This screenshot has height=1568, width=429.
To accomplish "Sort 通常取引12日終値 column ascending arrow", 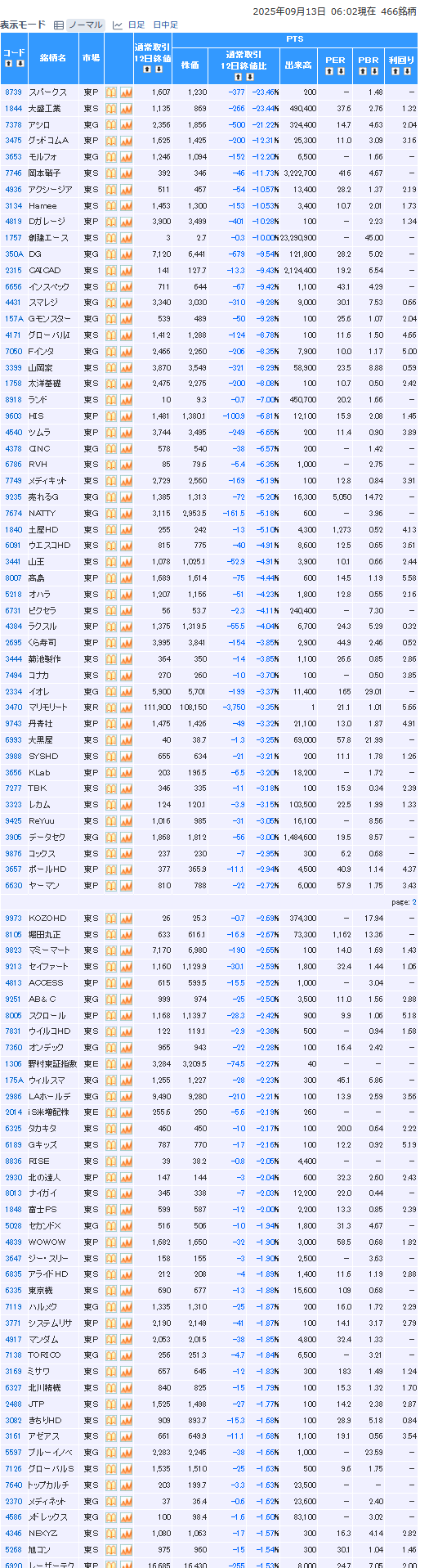I will (147, 70).
